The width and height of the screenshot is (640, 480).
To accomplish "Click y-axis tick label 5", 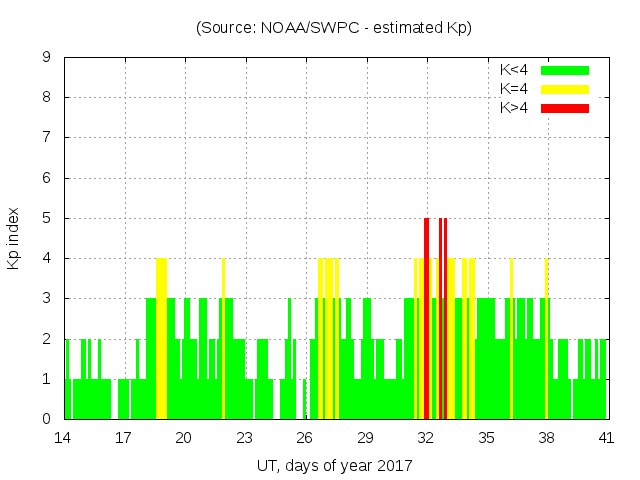I will pos(47,218).
